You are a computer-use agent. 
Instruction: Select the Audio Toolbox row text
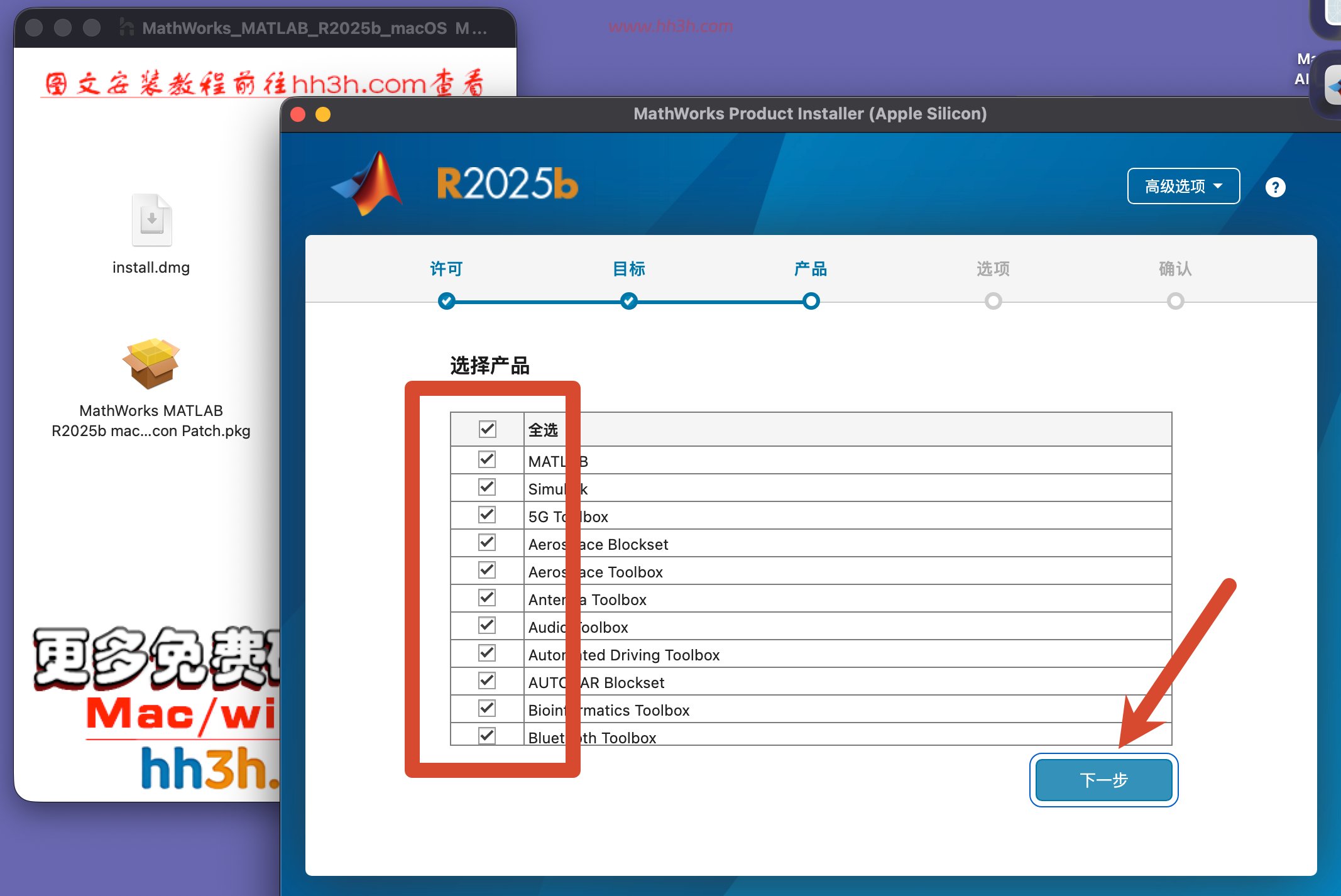coord(578,627)
